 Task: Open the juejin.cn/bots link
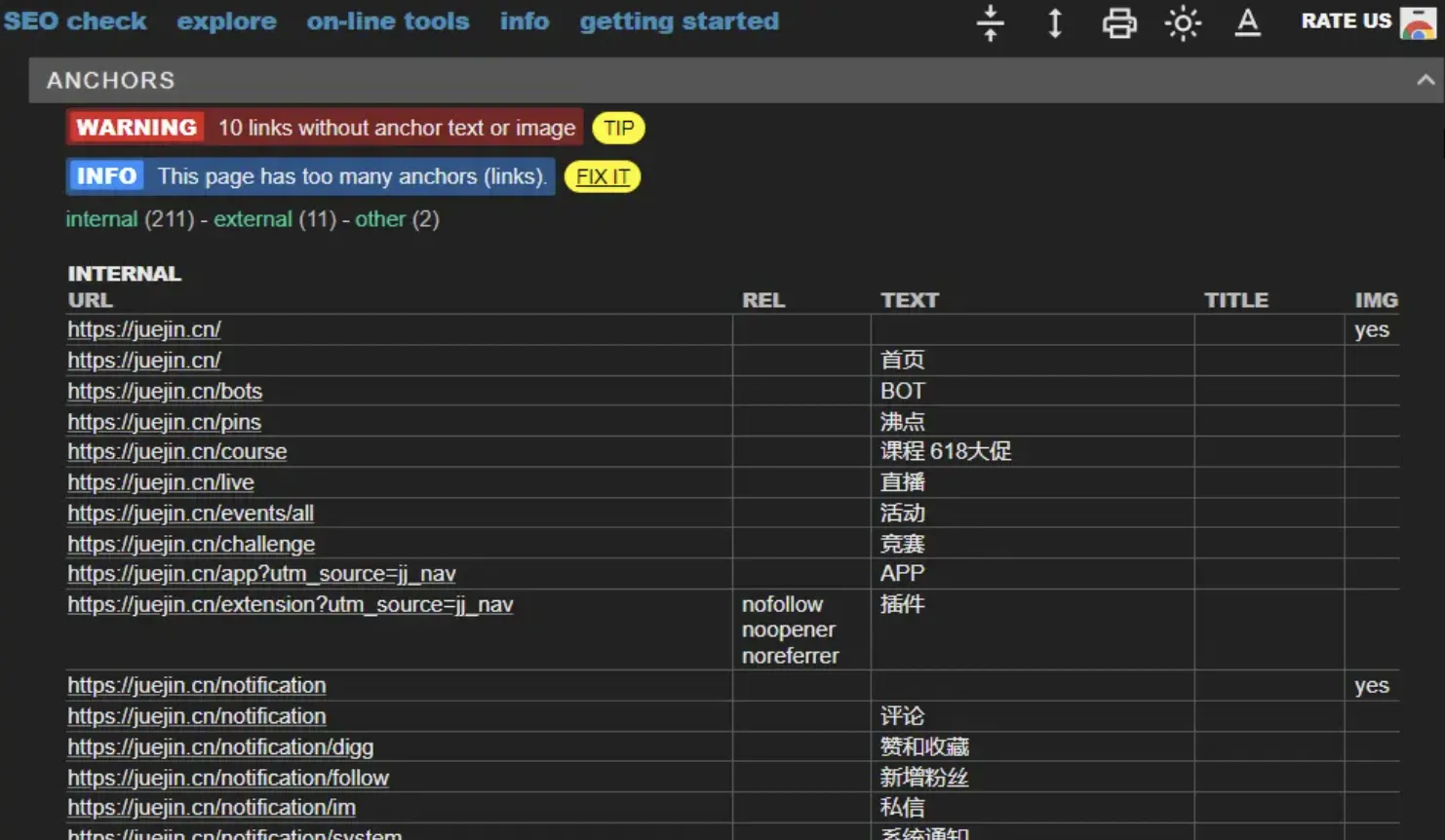pos(165,392)
